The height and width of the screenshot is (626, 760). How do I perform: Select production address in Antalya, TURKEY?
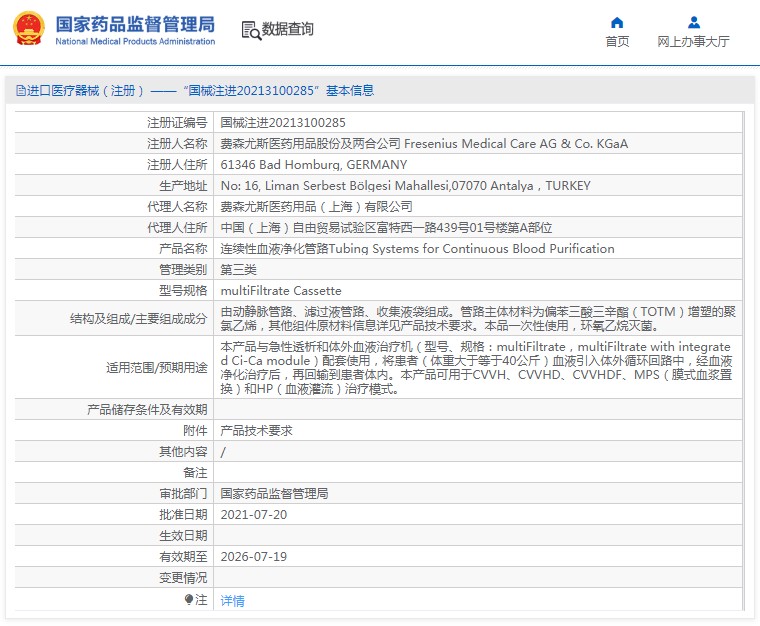[406, 186]
